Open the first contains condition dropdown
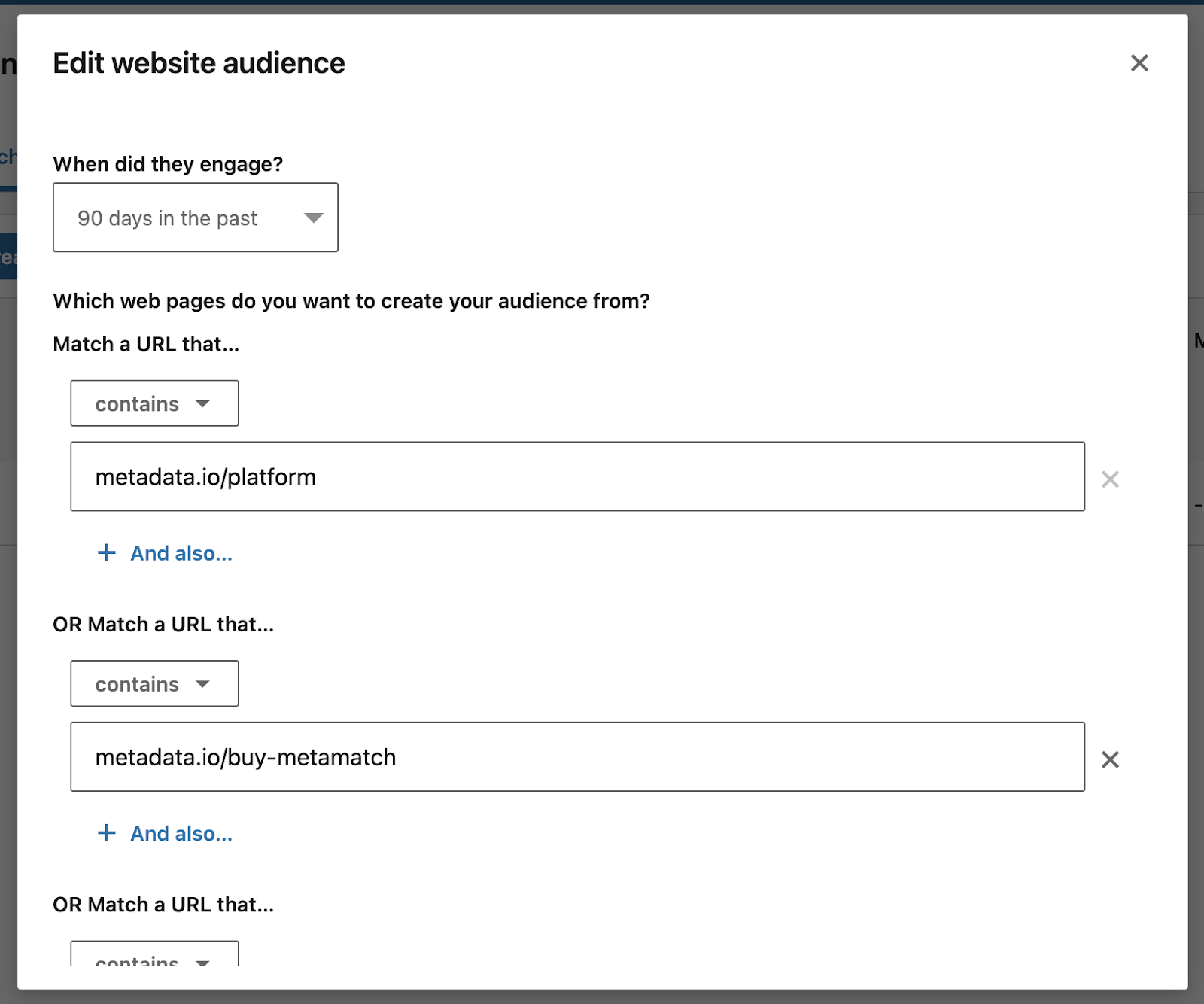This screenshot has height=1004, width=1204. pos(154,403)
